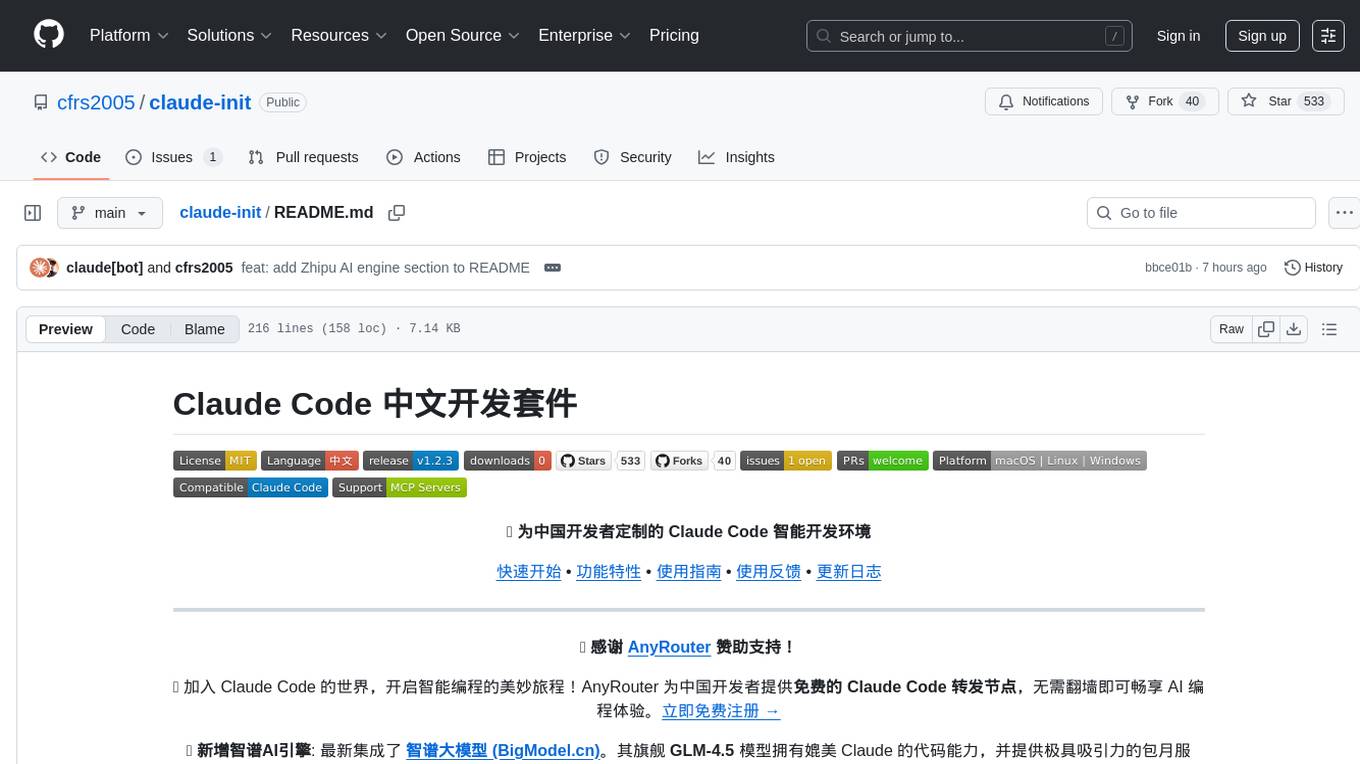Open the GitHub home logo
This screenshot has width=1360, height=764.
49,35
